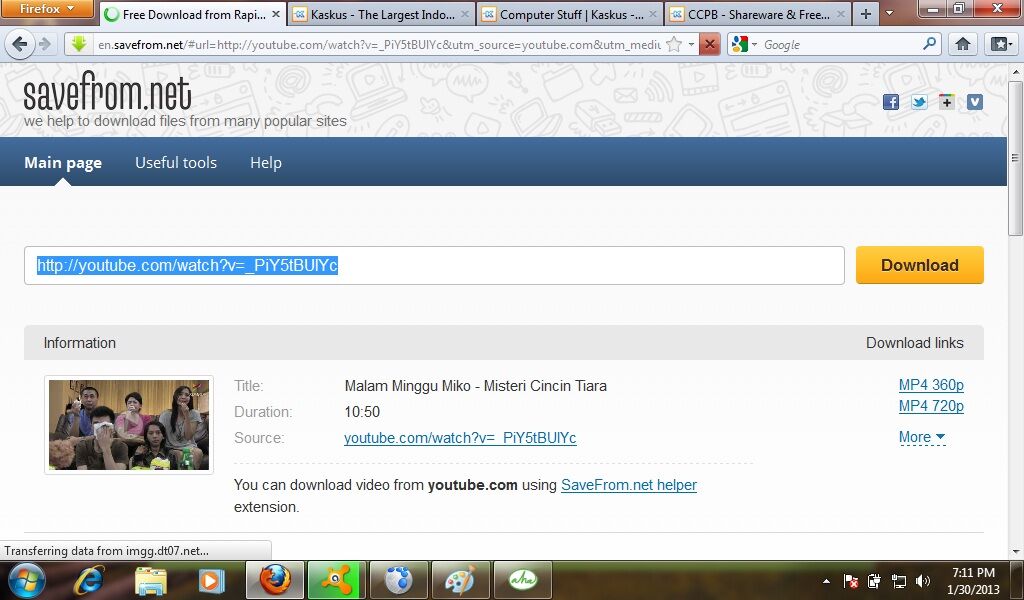This screenshot has height=600, width=1024.
Task: Click the Download links header text
Action: point(914,343)
